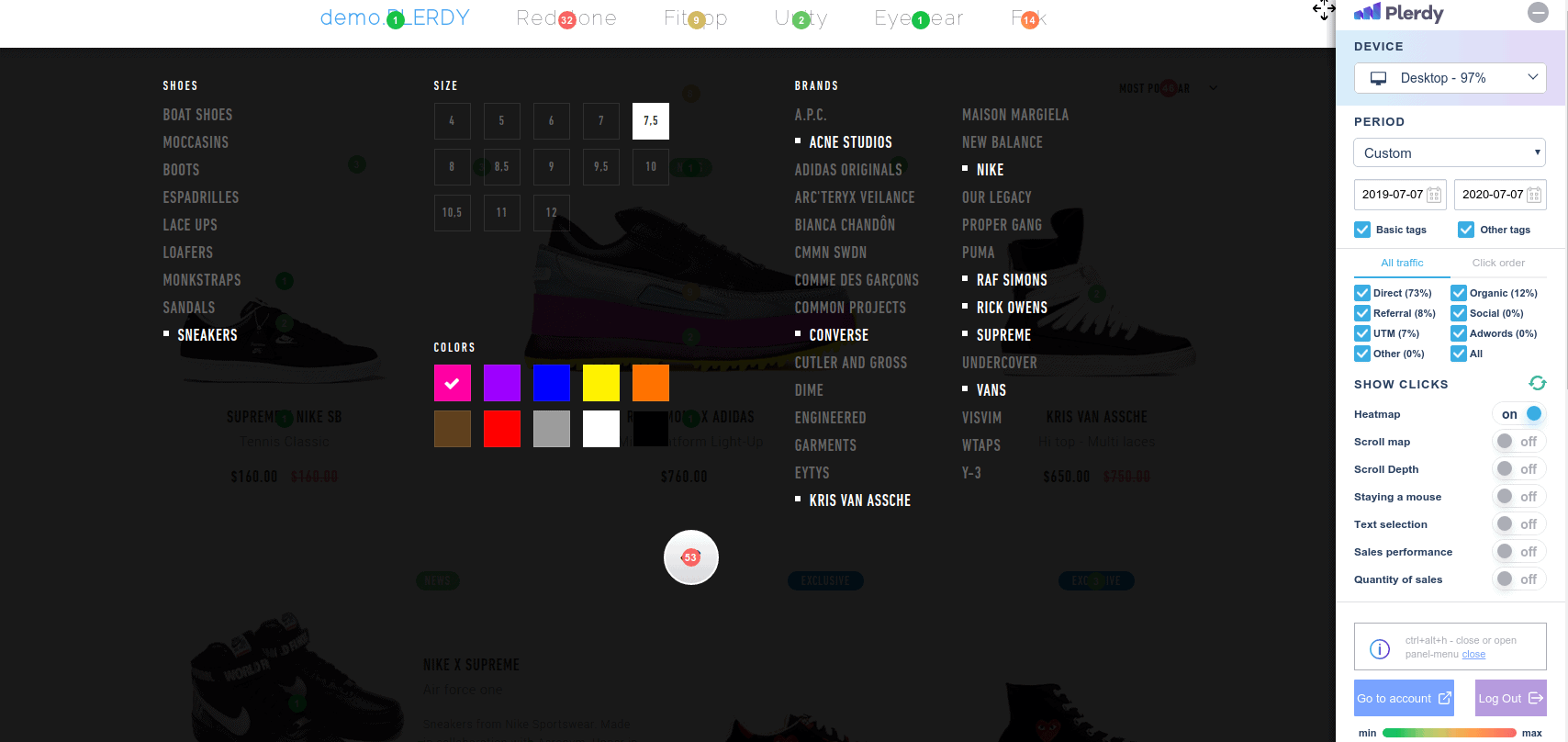Enable Text selection switch
The height and width of the screenshot is (742, 1568).
pos(1519,524)
